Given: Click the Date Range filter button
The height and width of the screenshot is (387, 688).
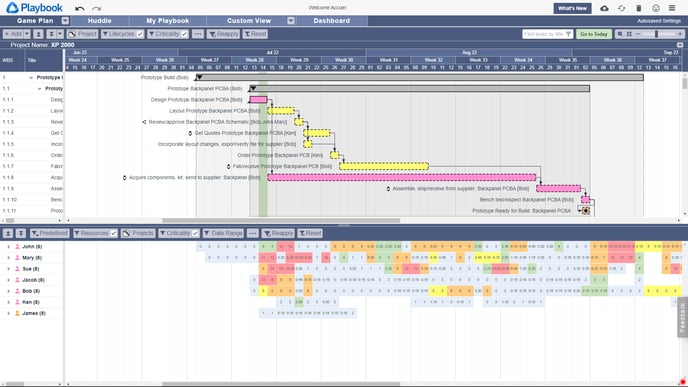Looking at the screenshot, I should tap(223, 233).
